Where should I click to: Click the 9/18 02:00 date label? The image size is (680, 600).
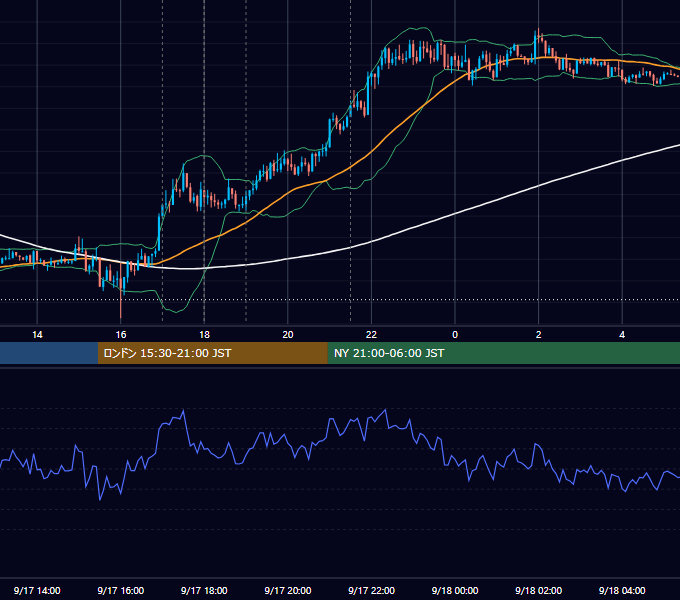pos(539,590)
